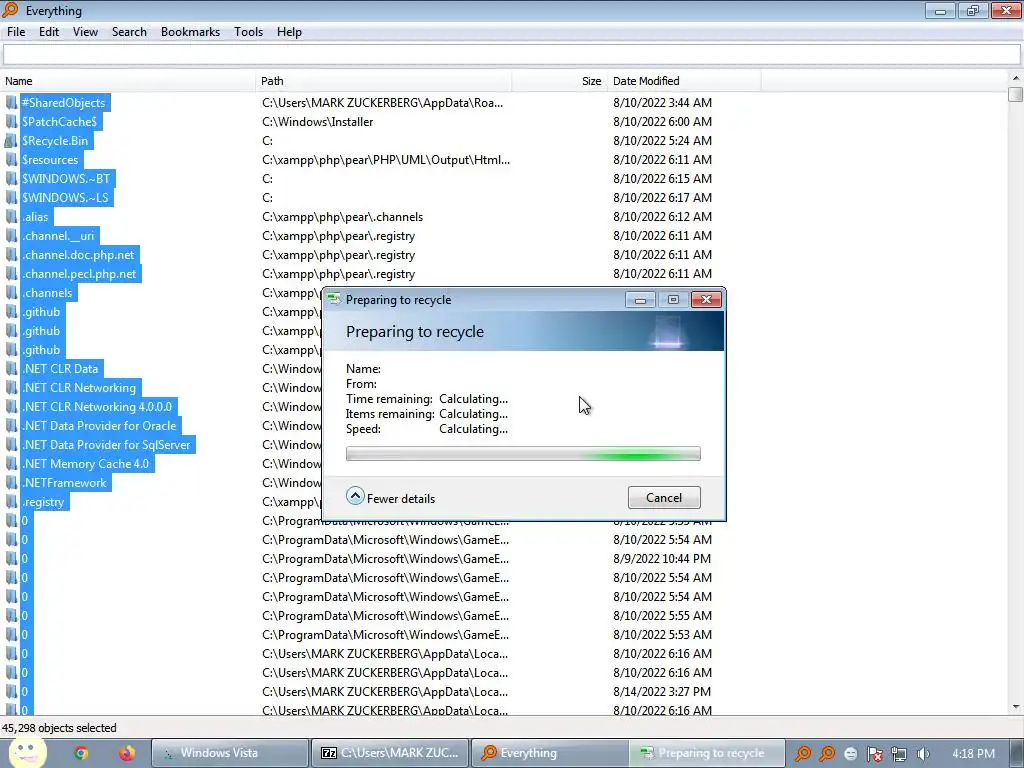Image resolution: width=1024 pixels, height=768 pixels.
Task: Click the 45,298 objects selected status text
Action: coord(59,728)
